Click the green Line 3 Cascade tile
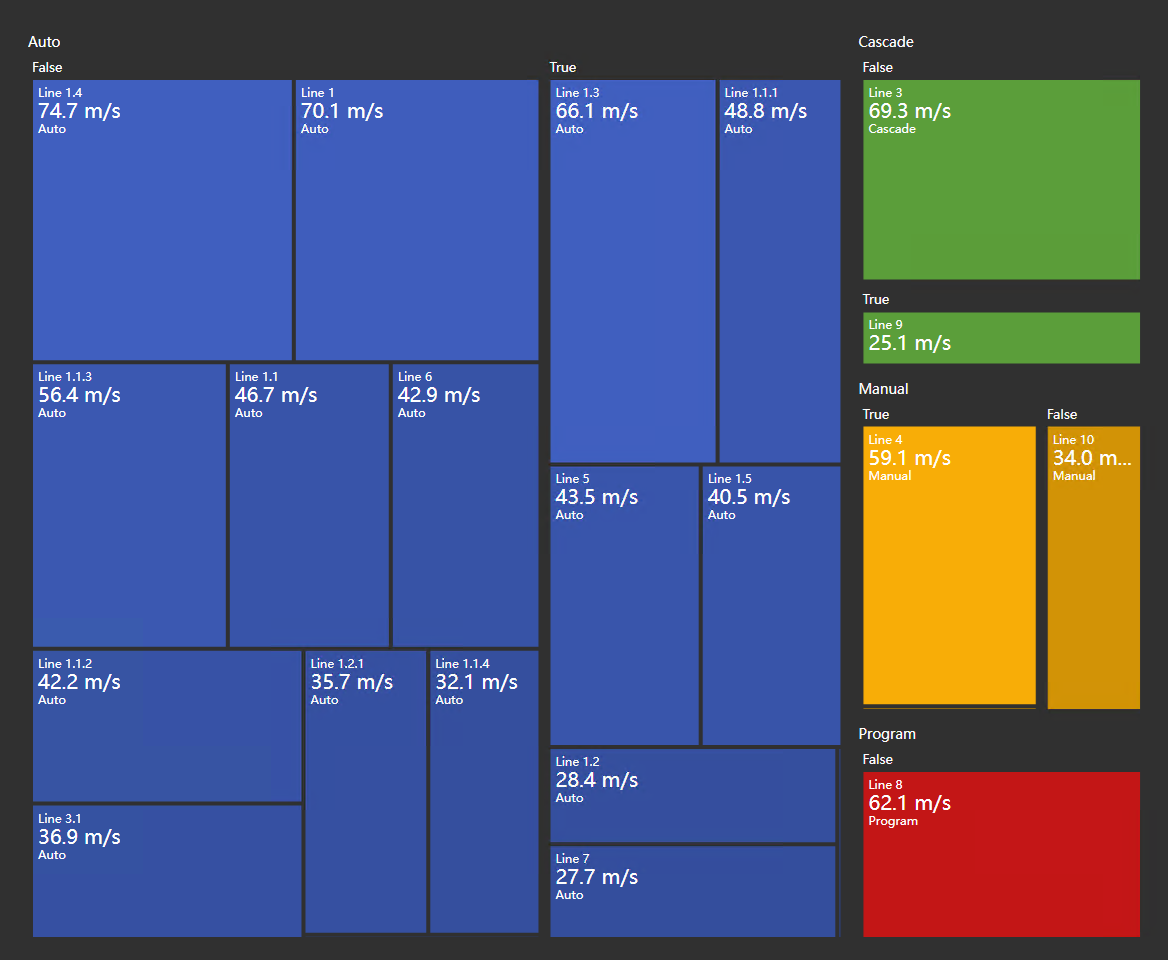This screenshot has height=960, width=1168. 1002,180
